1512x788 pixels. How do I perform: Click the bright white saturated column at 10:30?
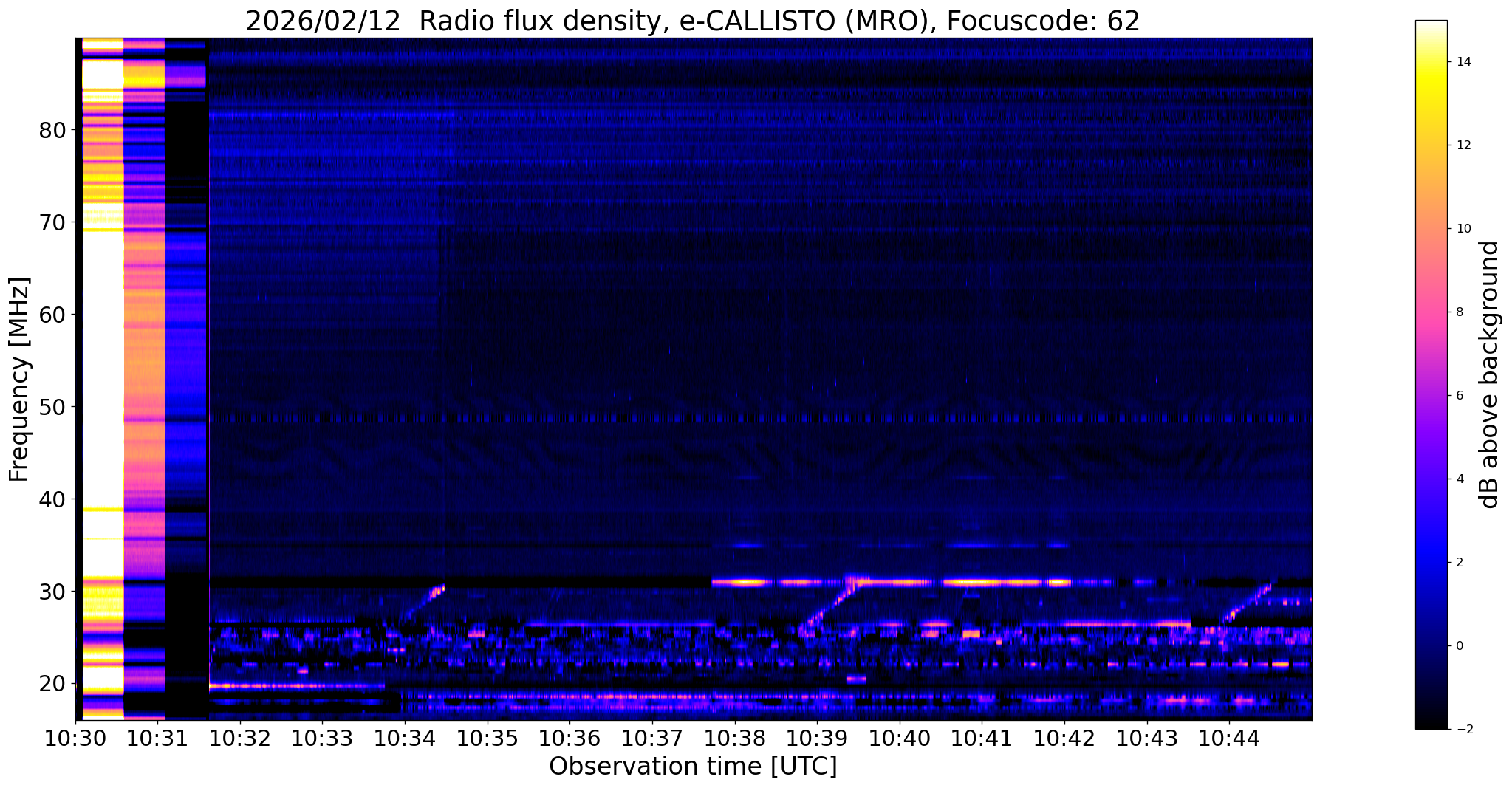tap(102, 378)
